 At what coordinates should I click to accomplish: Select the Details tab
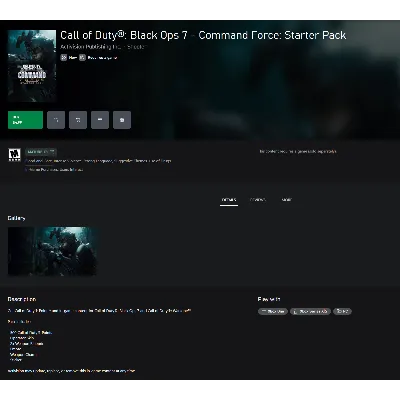click(x=229, y=200)
